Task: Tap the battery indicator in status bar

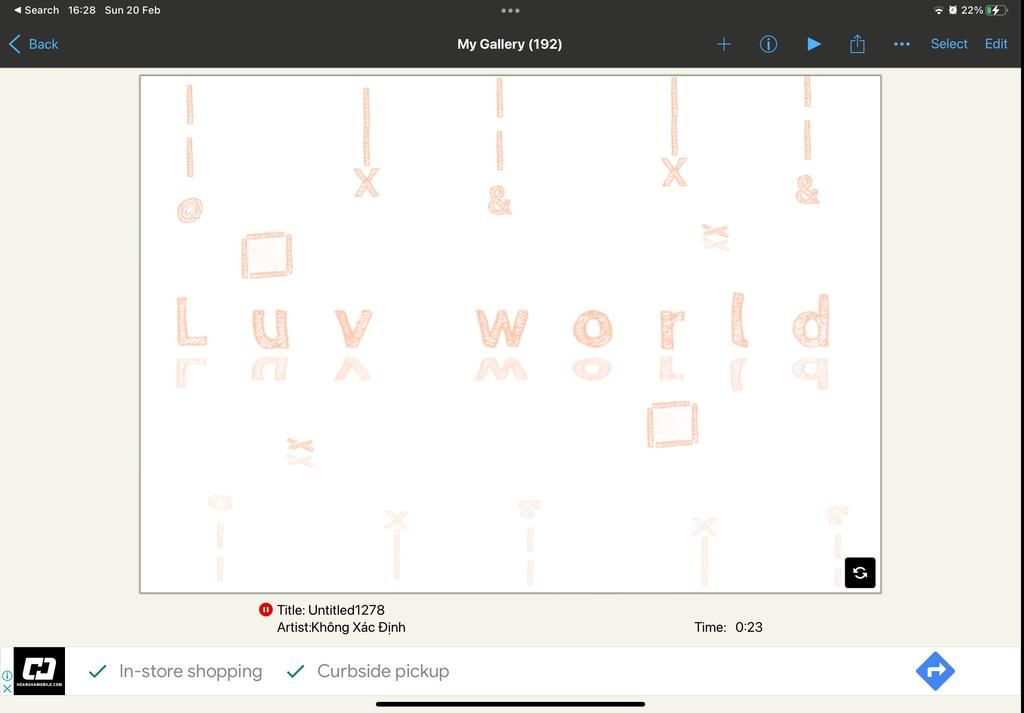Action: (997, 10)
